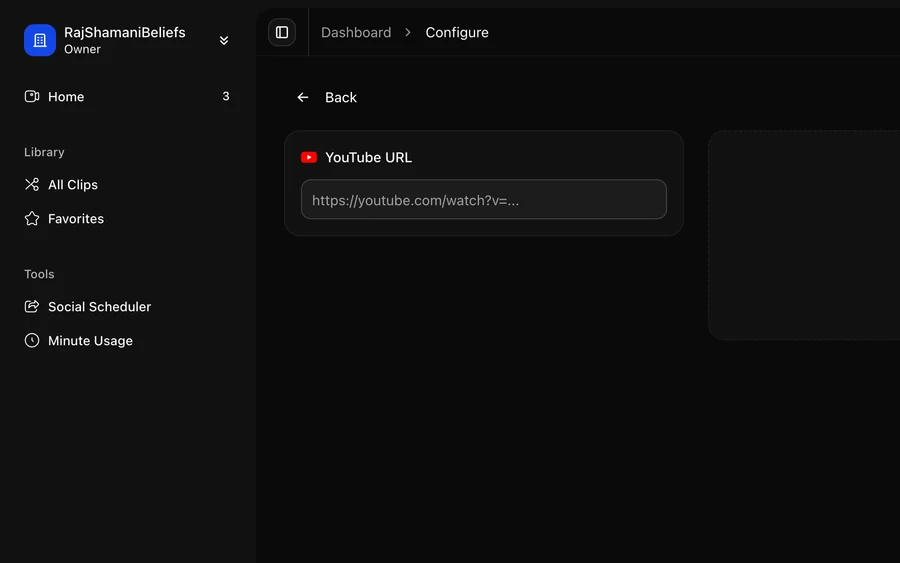Open the Home page in sidebar

pyautogui.click(x=126, y=96)
